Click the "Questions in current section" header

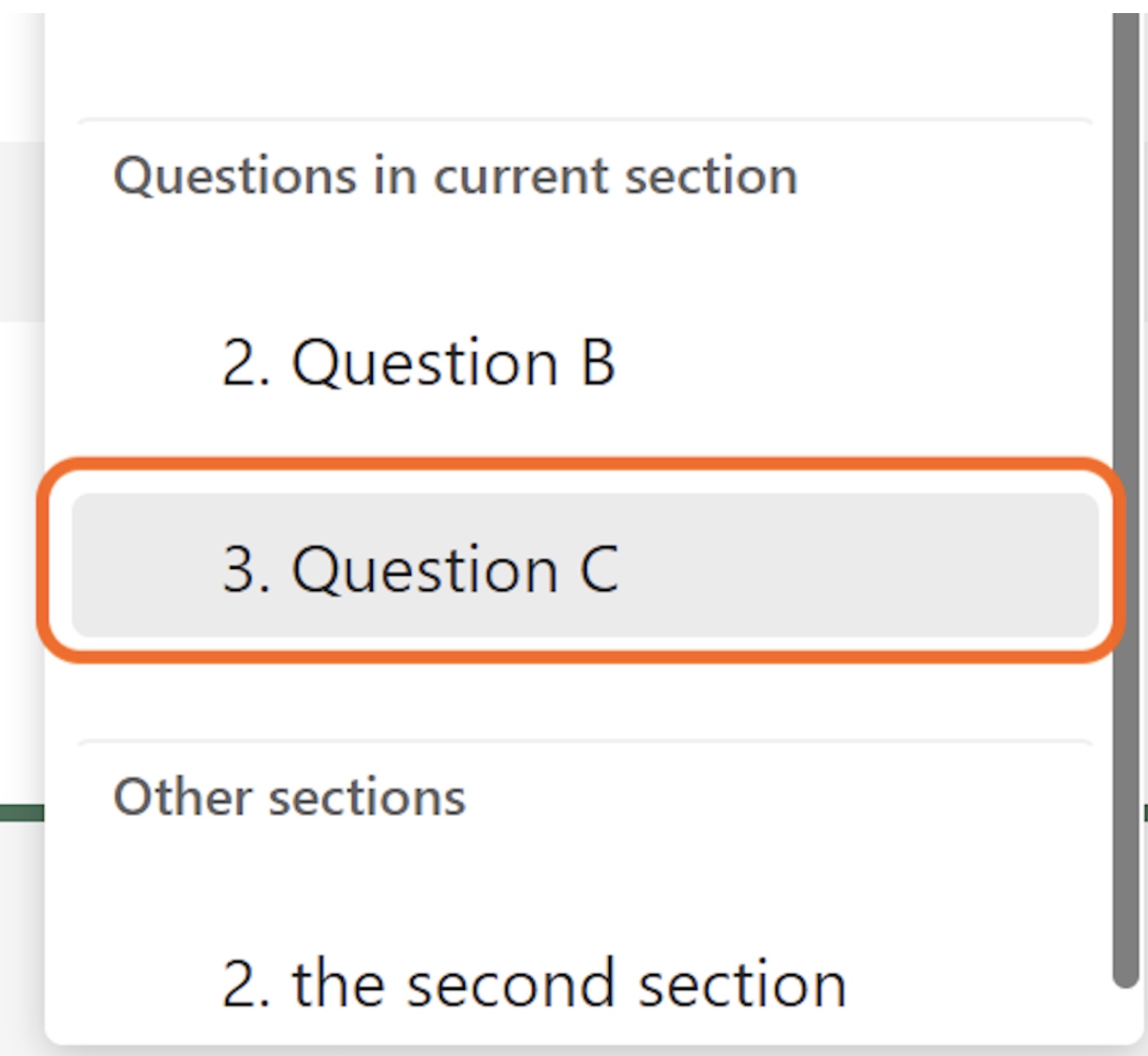click(x=455, y=177)
